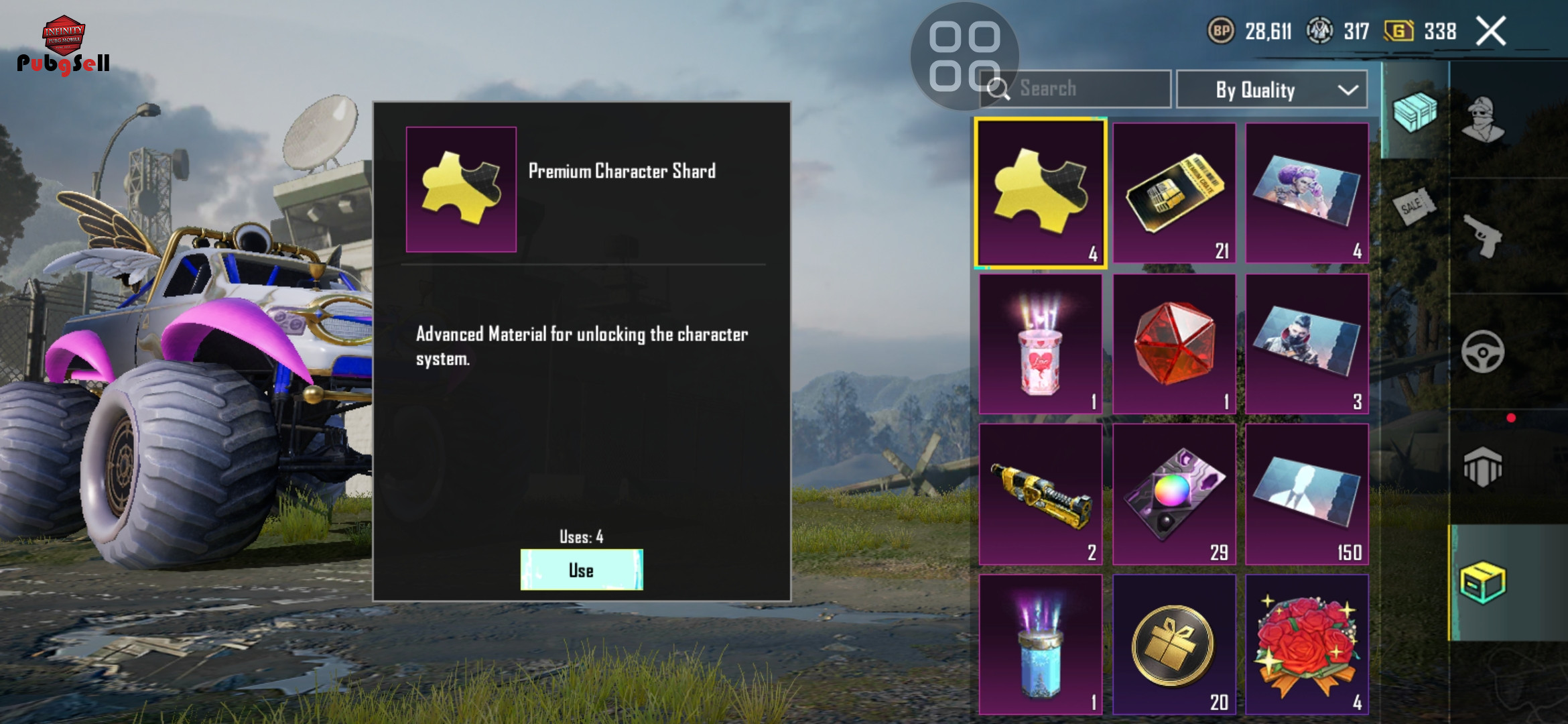Select the Premium Crate Coupon ticket item
The width and height of the screenshot is (1568, 724).
1174,192
